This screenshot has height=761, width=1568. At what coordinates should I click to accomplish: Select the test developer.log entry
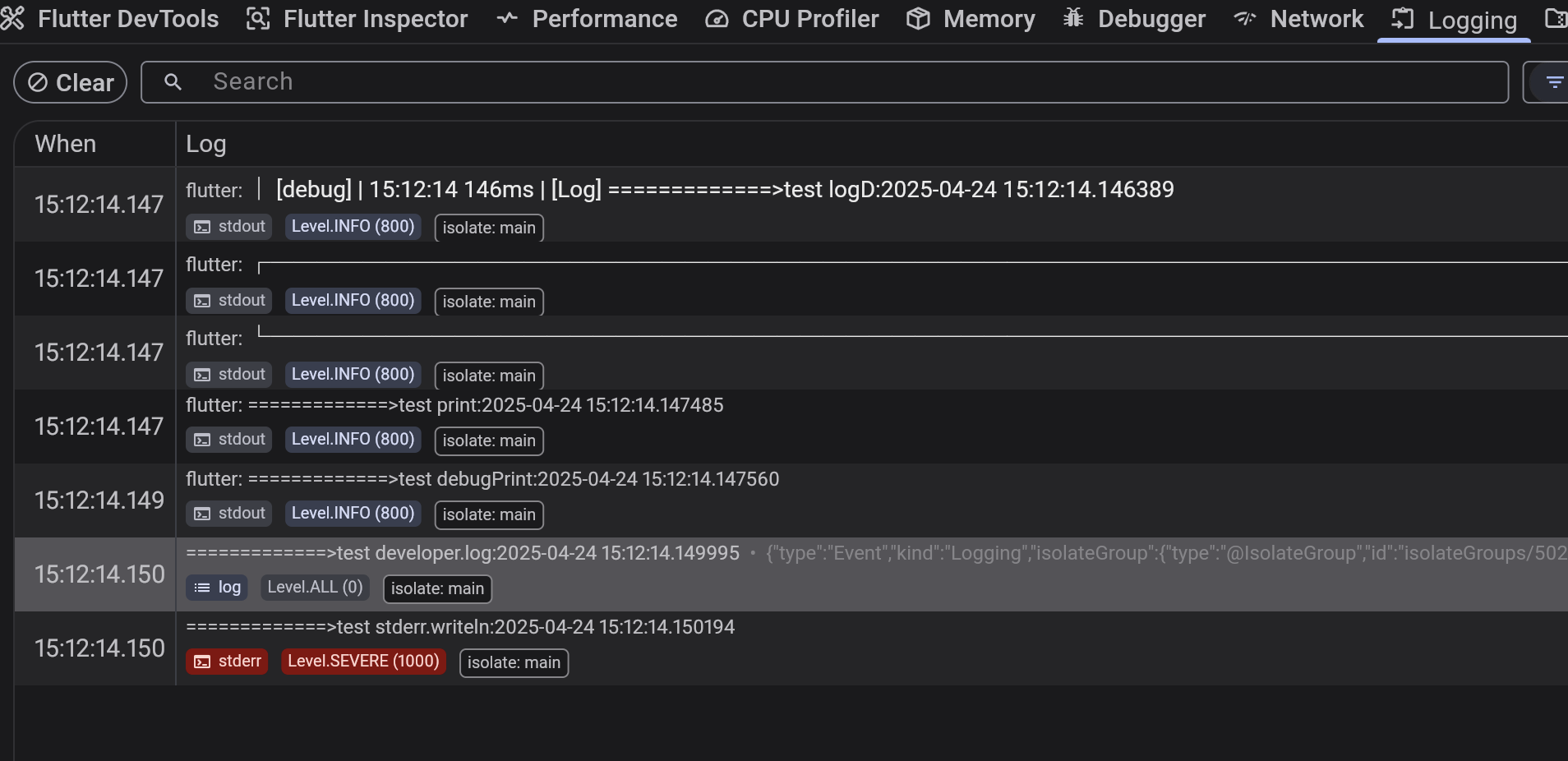[791, 574]
